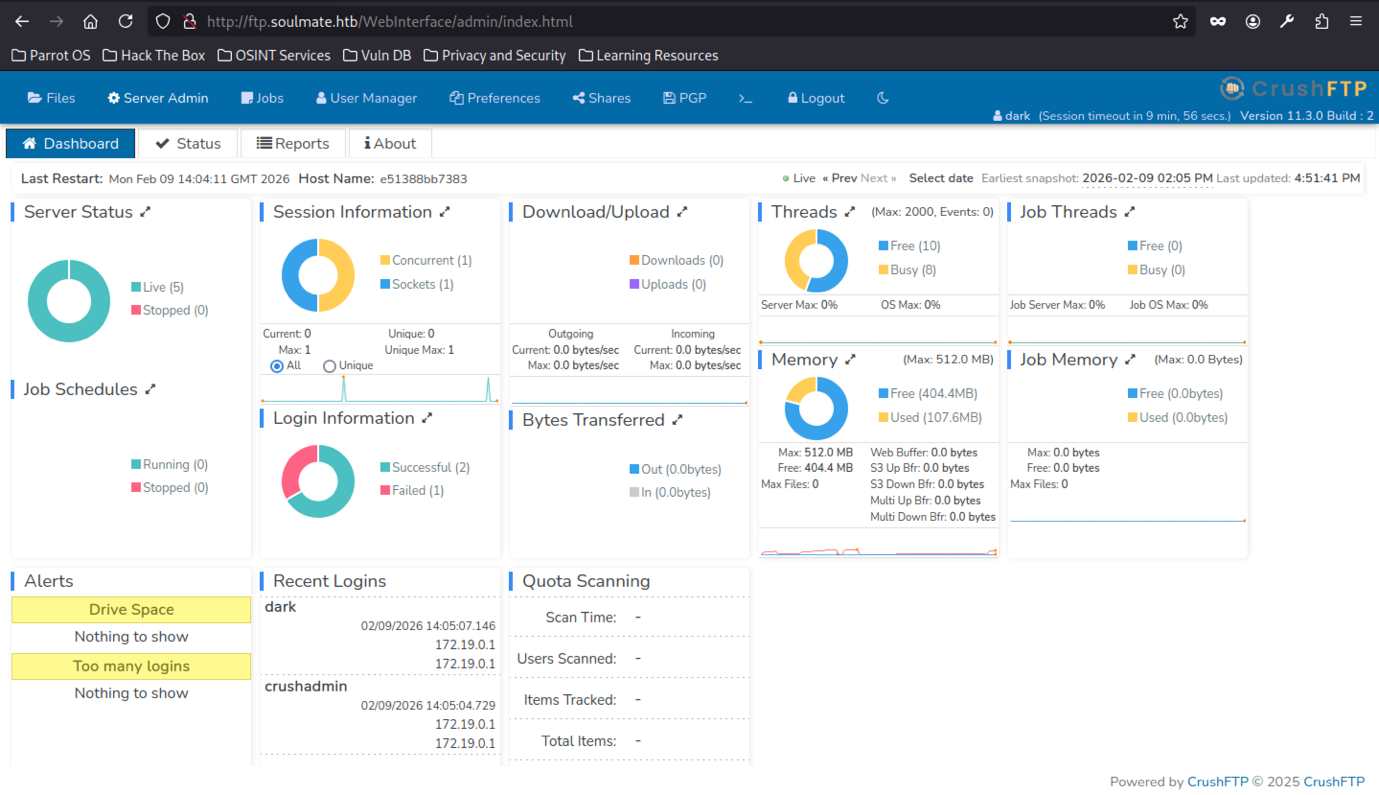Toggle the Live snapshot indicator
The width and height of the screenshot is (1379, 795).
click(x=799, y=178)
